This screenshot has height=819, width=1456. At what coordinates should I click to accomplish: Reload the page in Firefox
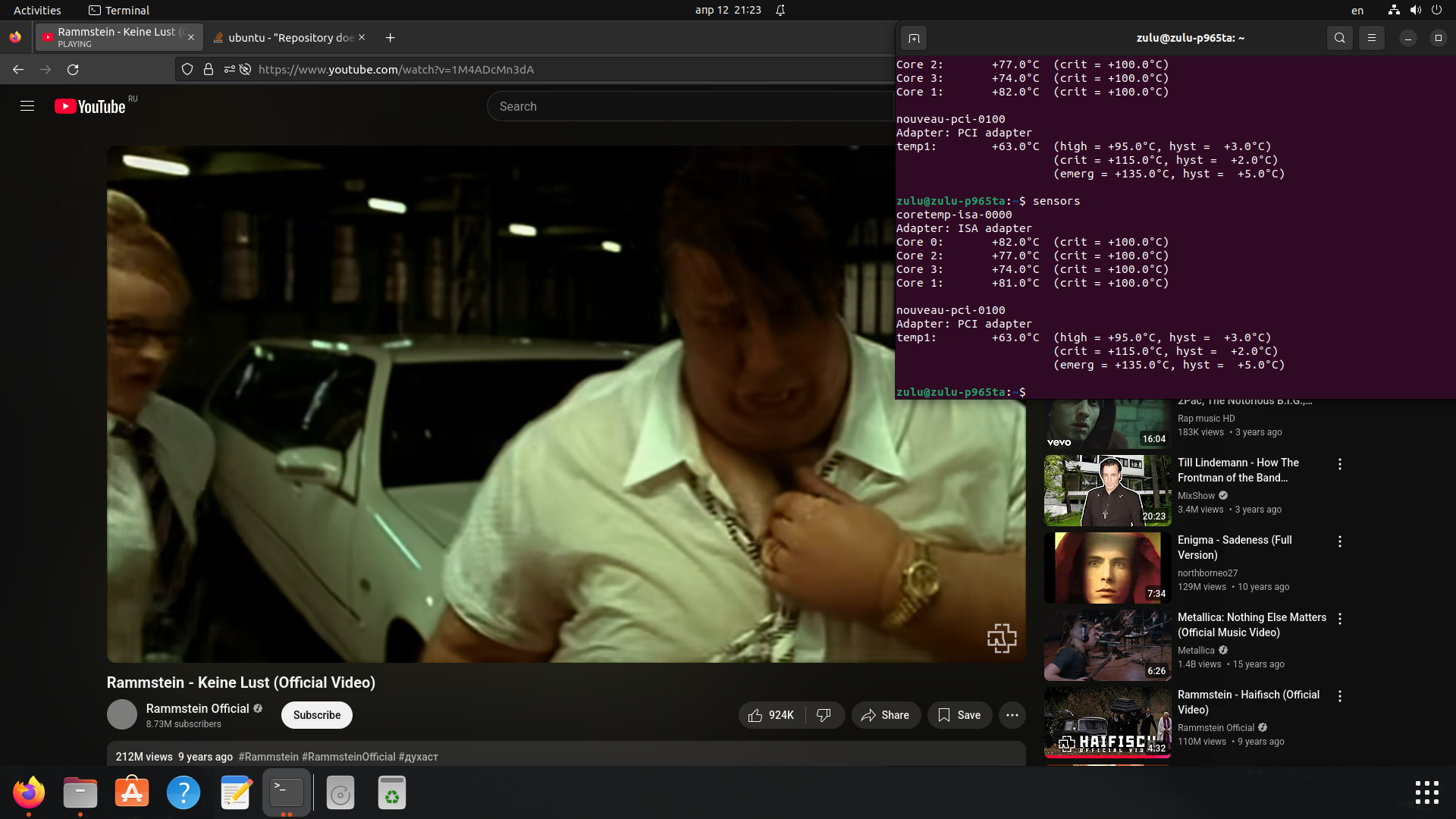[x=73, y=70]
